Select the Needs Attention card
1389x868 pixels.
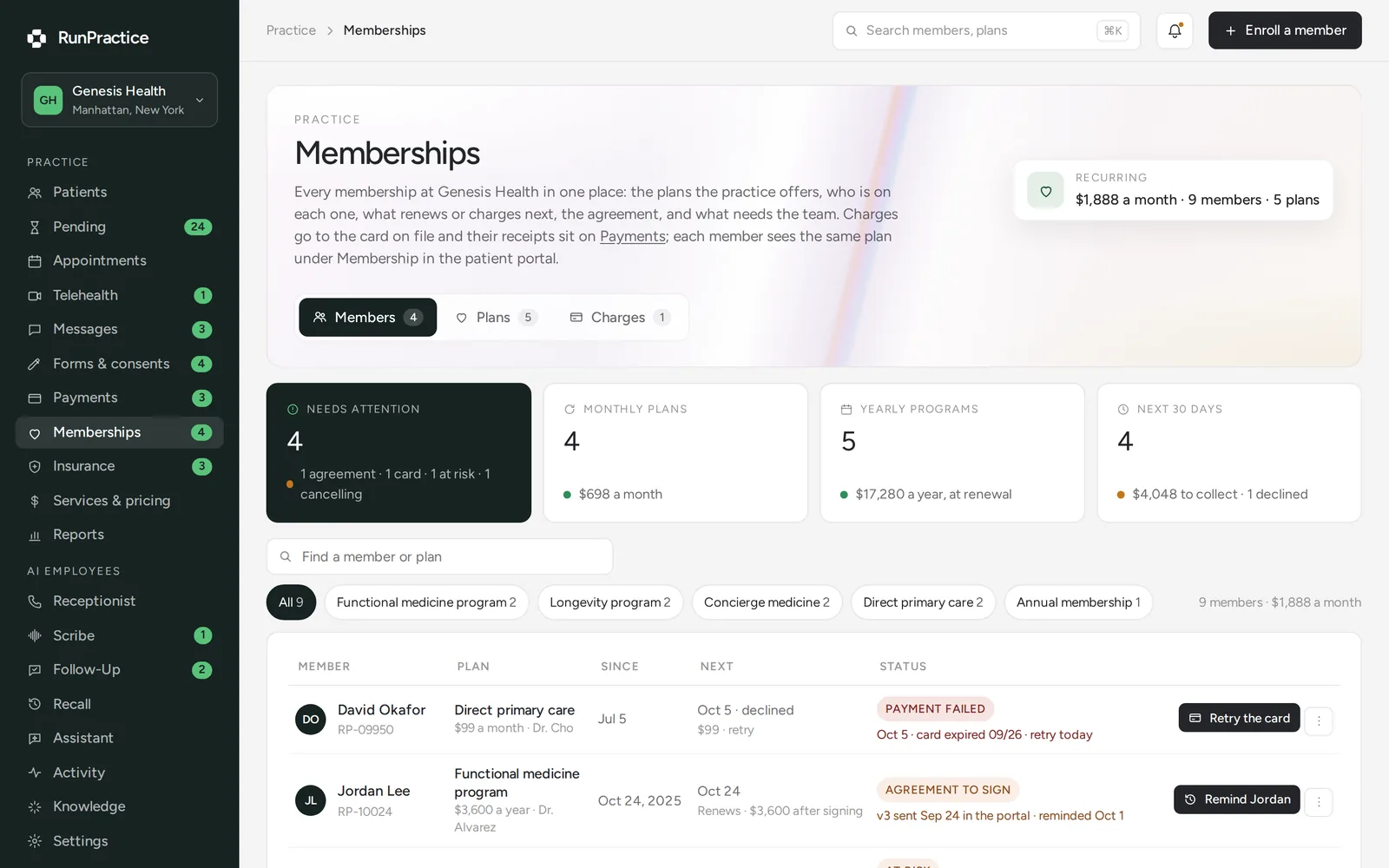point(398,453)
